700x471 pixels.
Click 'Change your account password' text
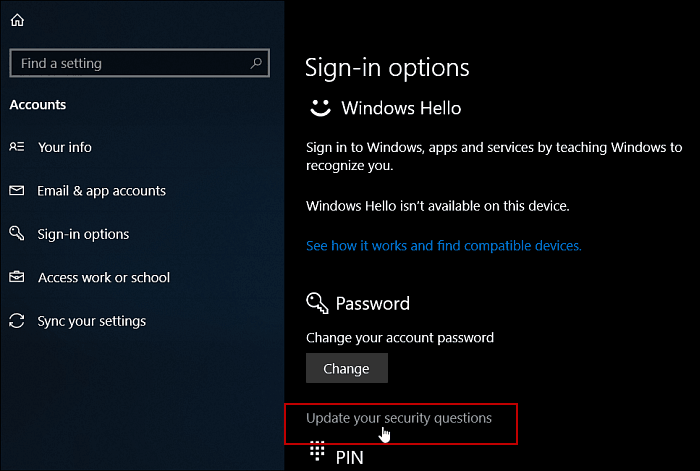[x=400, y=338]
